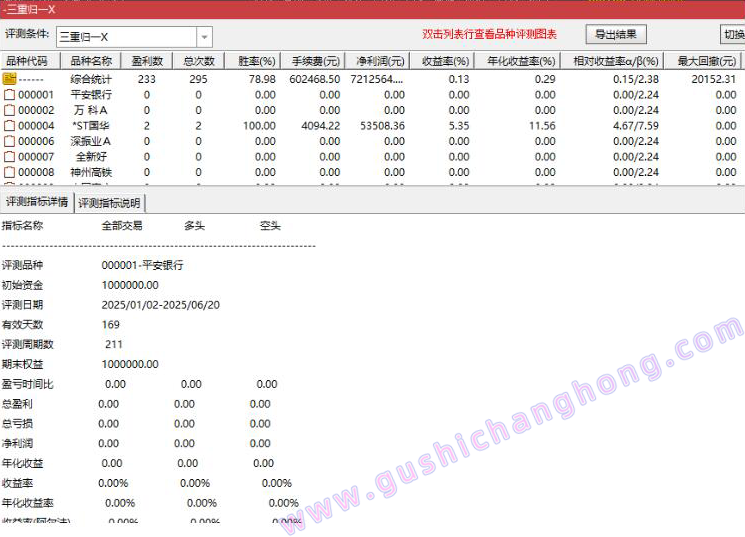Screen dimensions: 745x537
Task: Select the 万 科A row
Action: 372,110
